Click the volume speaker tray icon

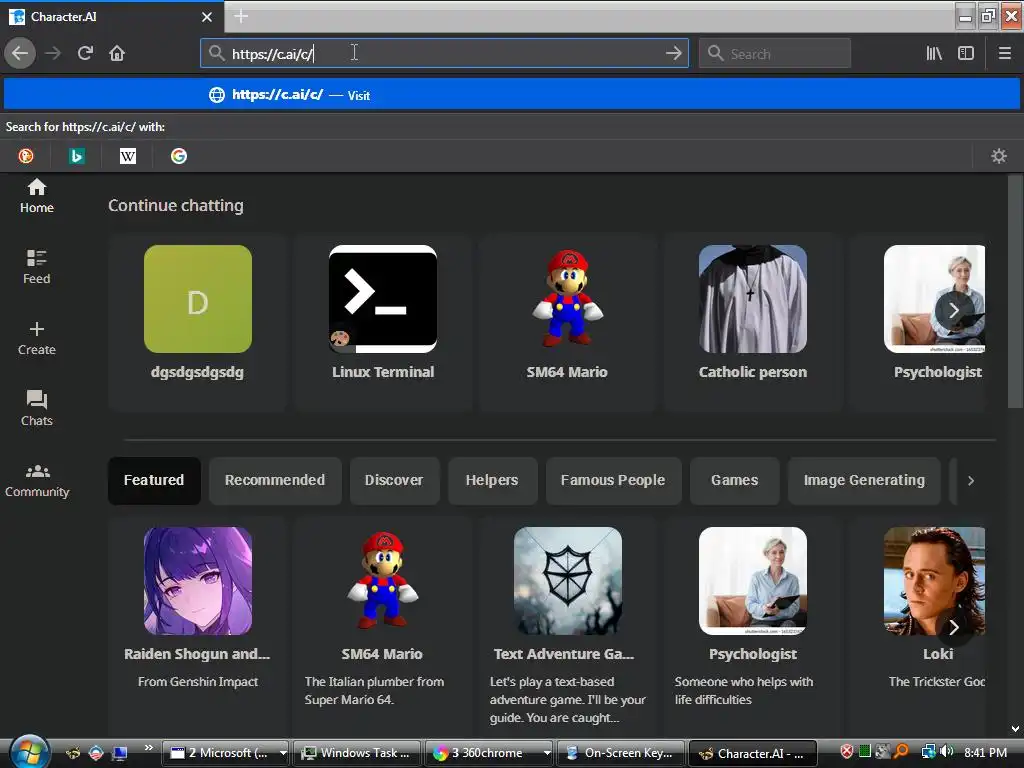coord(946,752)
